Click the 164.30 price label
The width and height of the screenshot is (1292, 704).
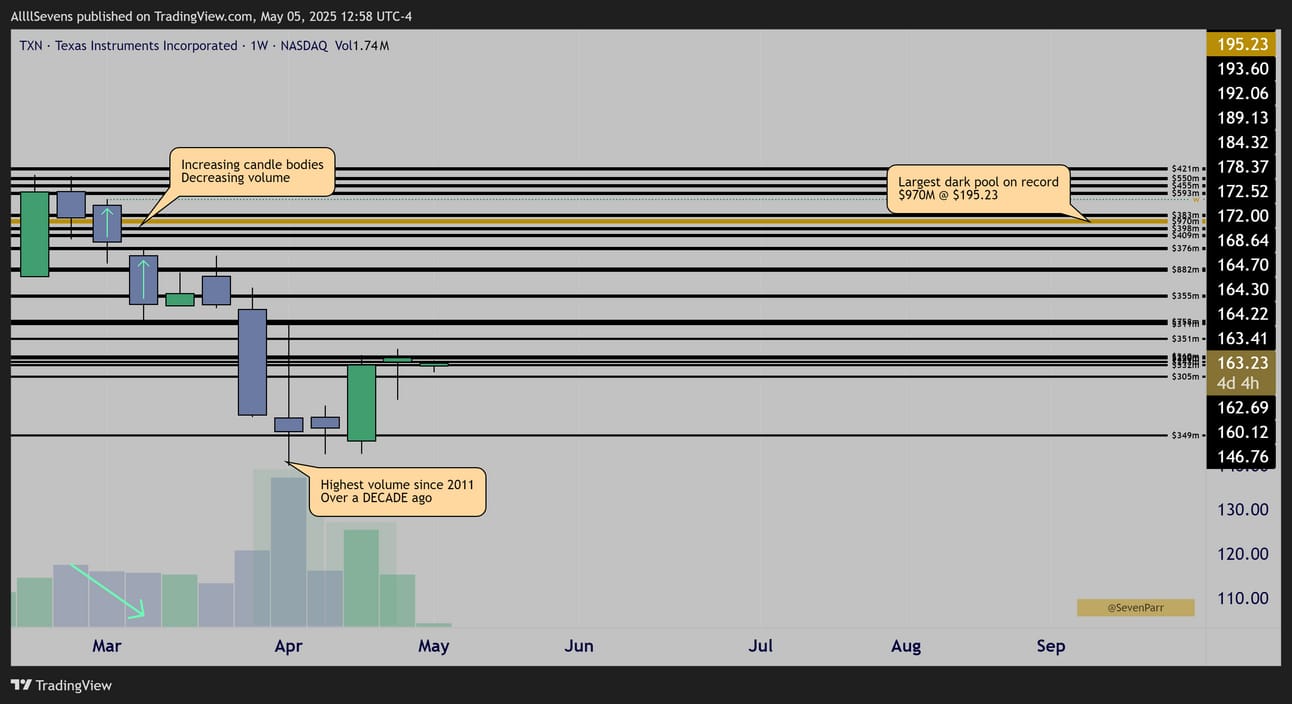[x=1243, y=289]
